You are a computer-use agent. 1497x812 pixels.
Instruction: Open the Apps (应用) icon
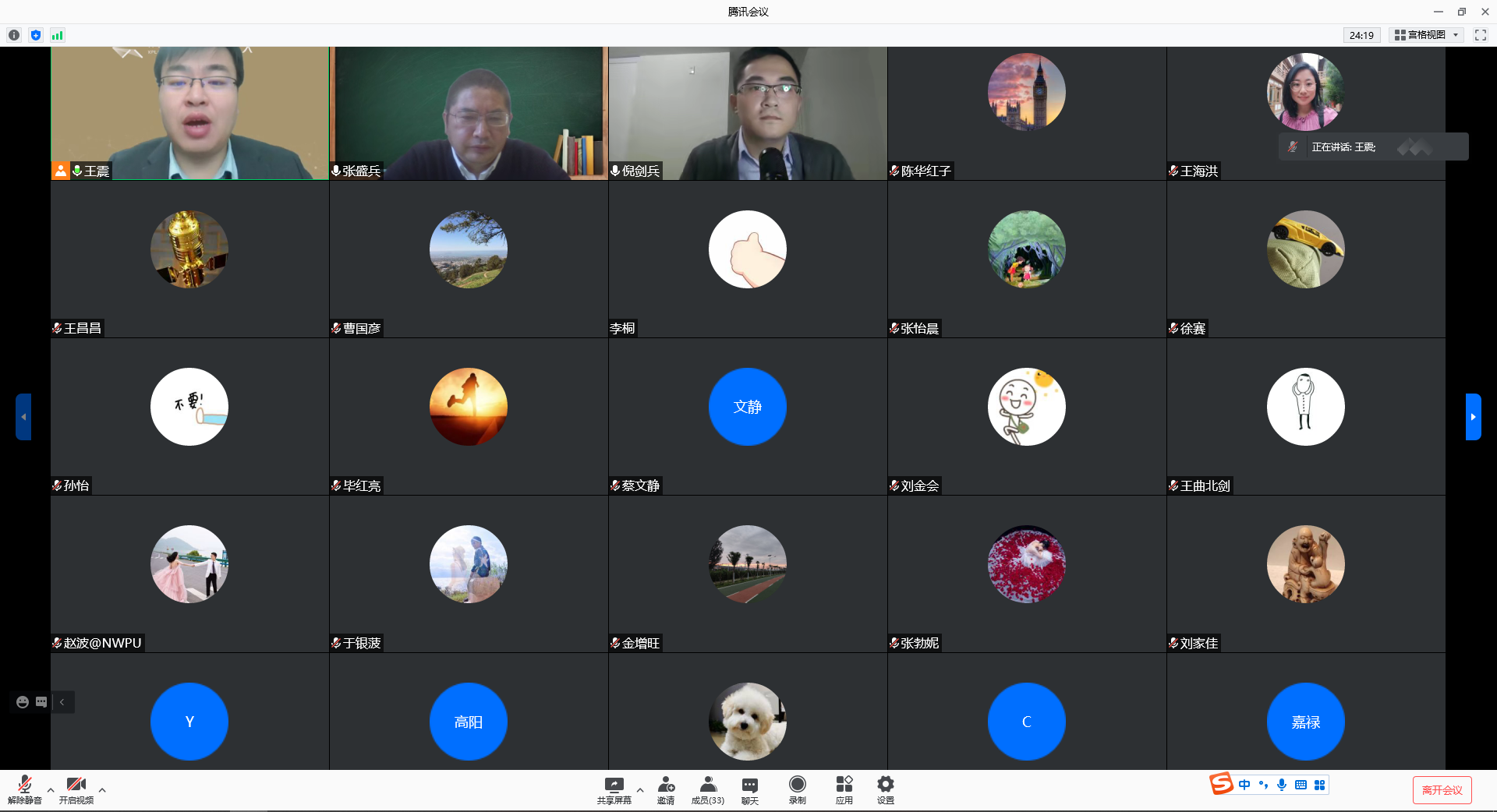click(x=844, y=789)
